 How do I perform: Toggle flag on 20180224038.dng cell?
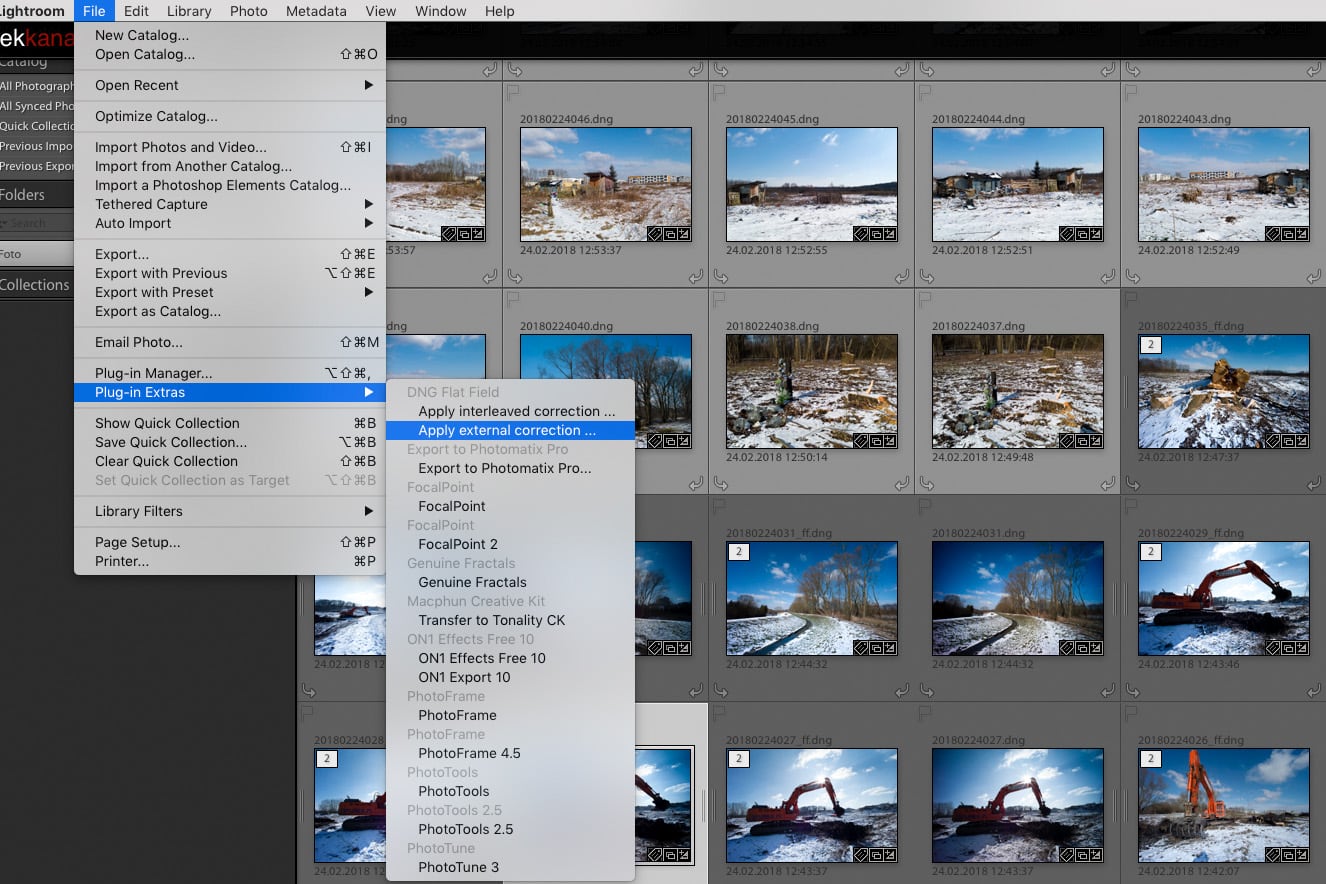click(x=721, y=299)
